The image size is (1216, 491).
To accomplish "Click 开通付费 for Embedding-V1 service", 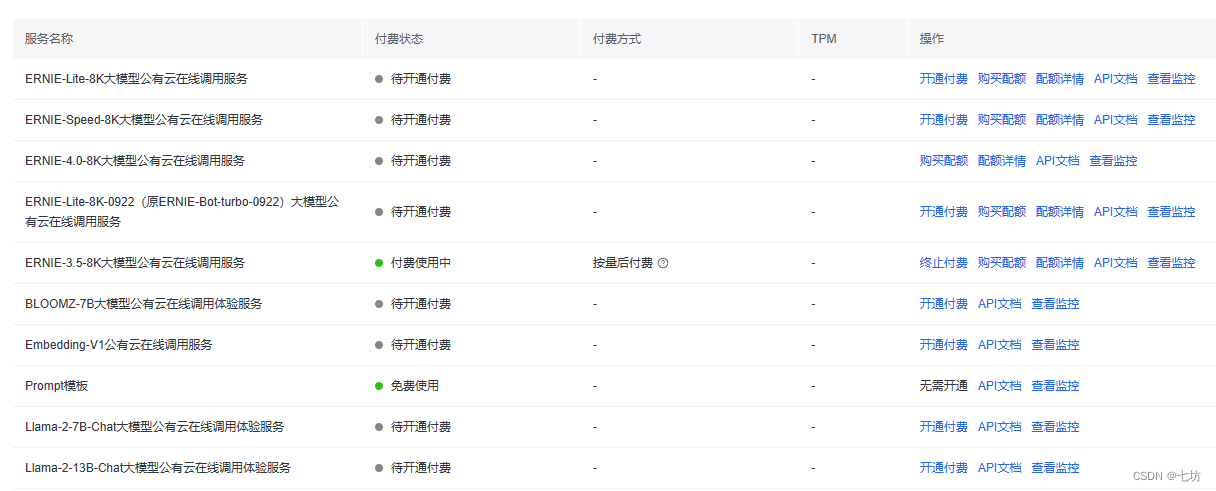I will (x=944, y=345).
